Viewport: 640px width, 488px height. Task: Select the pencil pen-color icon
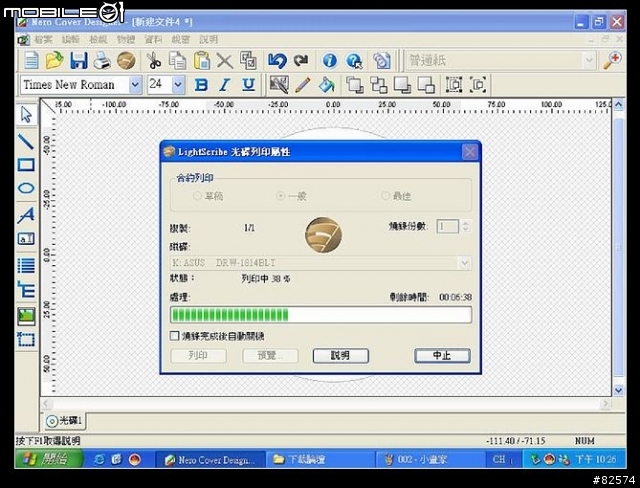coord(302,85)
